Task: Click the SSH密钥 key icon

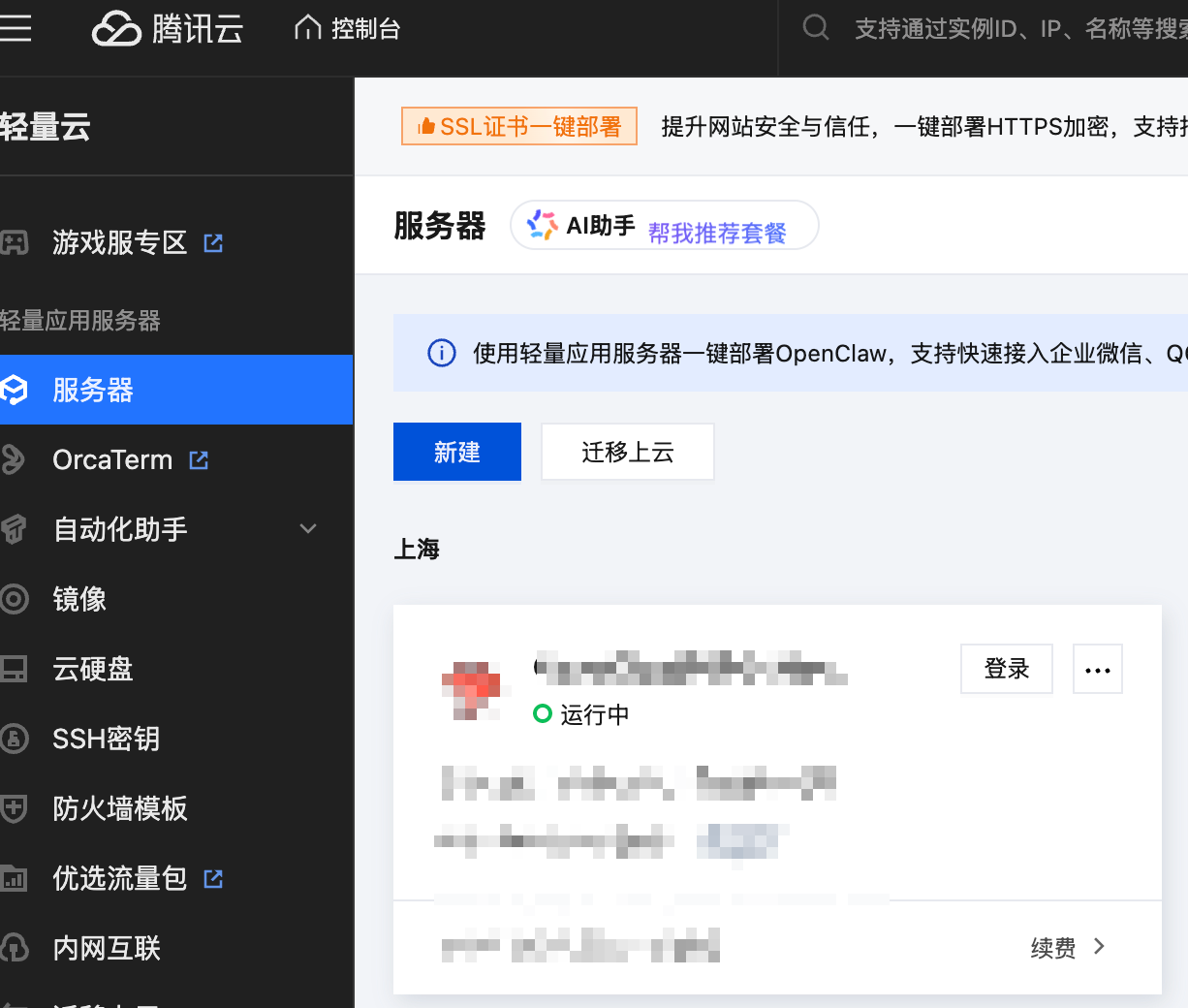Action: [16, 739]
